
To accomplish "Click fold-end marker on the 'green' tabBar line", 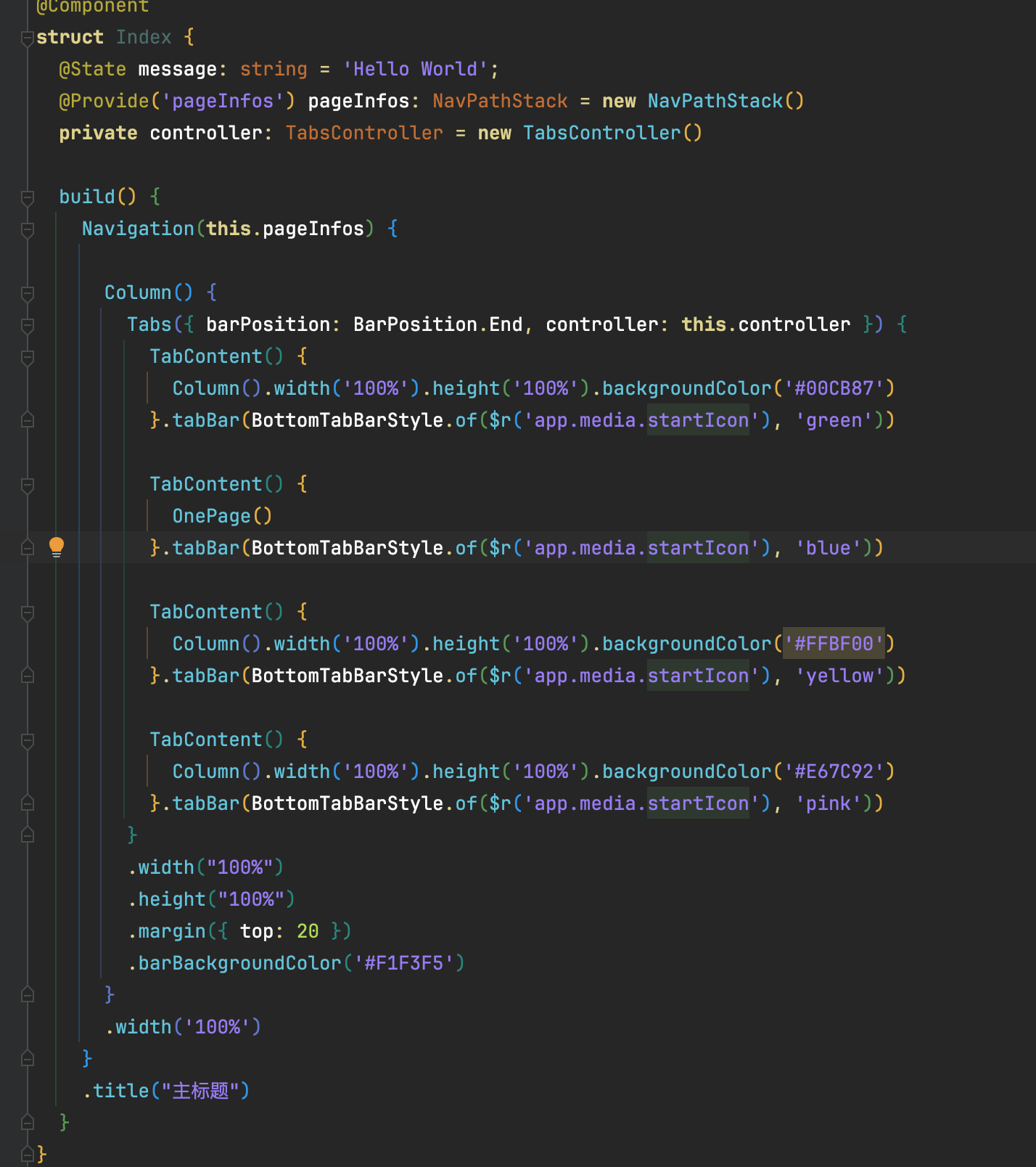I will pos(28,420).
